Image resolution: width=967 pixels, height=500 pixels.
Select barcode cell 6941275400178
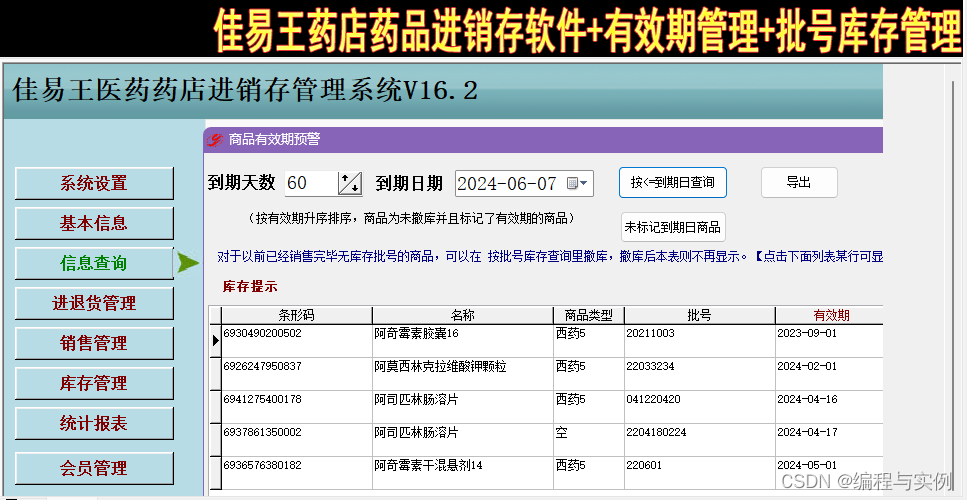297,407
